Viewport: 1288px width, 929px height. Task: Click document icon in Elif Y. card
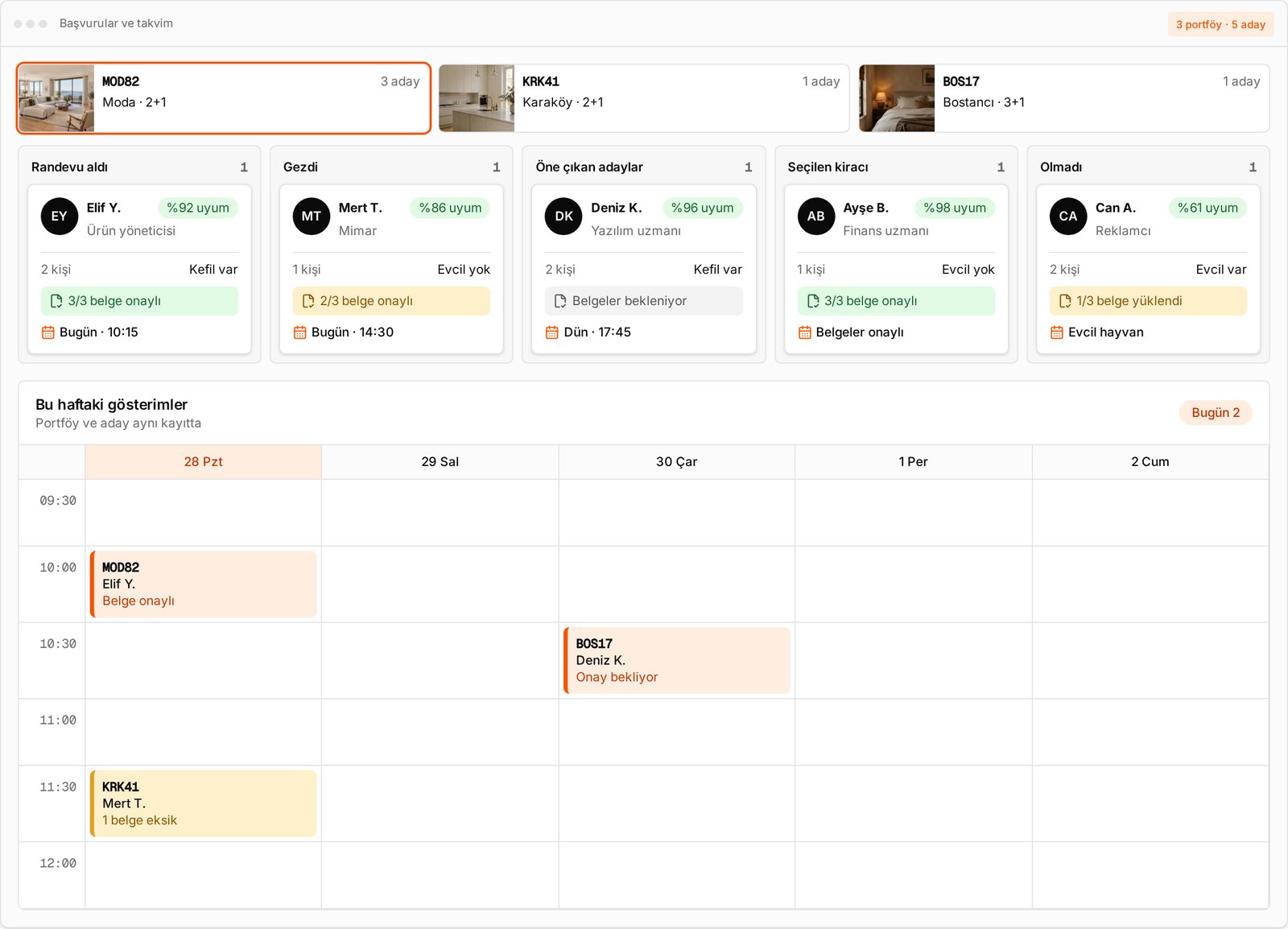pyautogui.click(x=56, y=301)
